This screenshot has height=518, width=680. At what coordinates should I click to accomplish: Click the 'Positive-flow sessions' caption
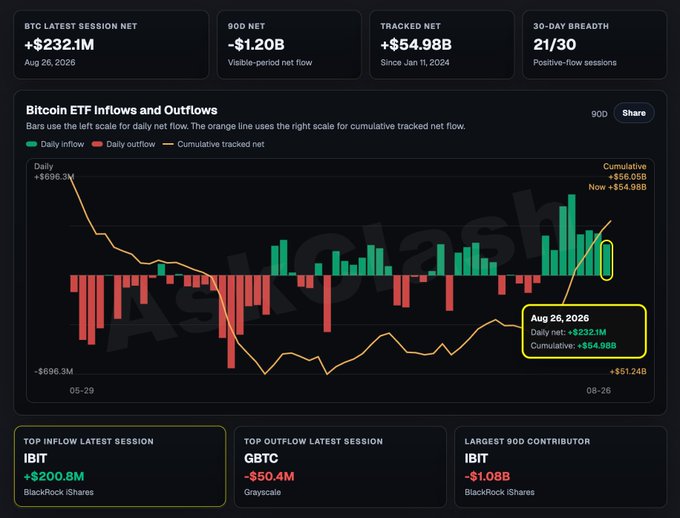[x=575, y=62]
